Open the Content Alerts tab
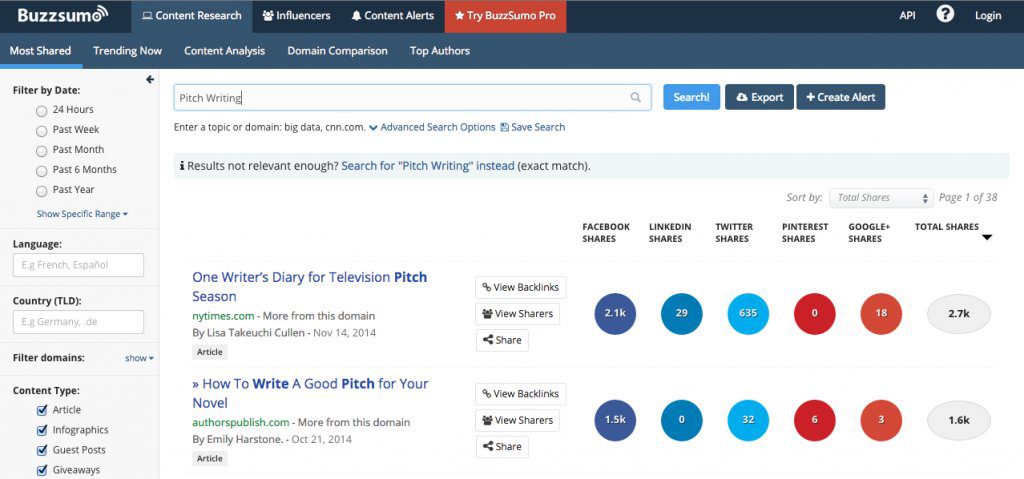This screenshot has width=1024, height=479. tap(392, 16)
